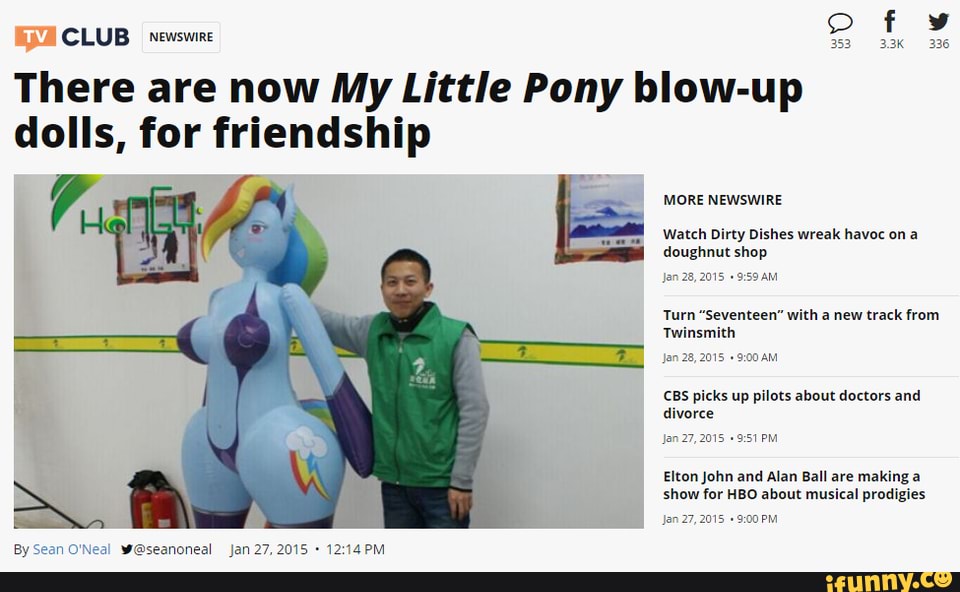
Task: Open the main article photo
Action: pyautogui.click(x=329, y=351)
